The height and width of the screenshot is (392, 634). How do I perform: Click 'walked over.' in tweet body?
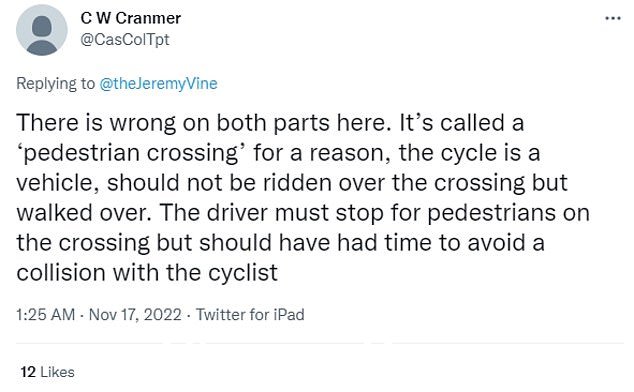point(84,213)
